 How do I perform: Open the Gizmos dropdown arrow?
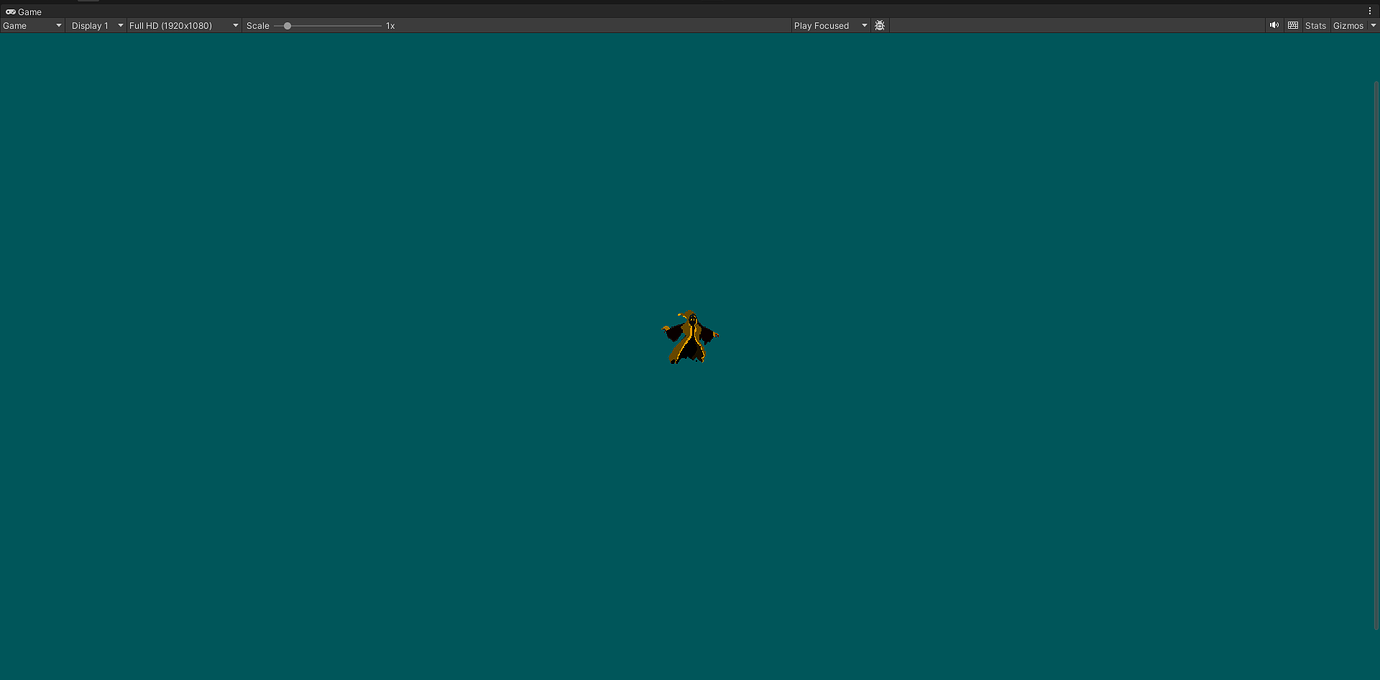coord(1372,25)
